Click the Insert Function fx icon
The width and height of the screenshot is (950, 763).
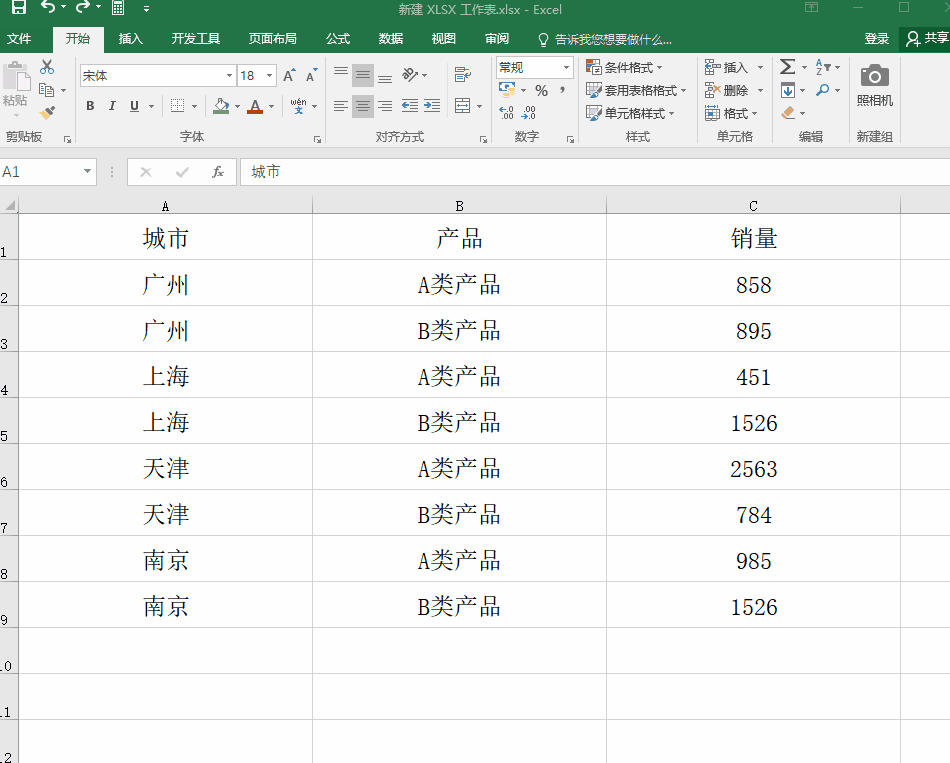pyautogui.click(x=218, y=172)
